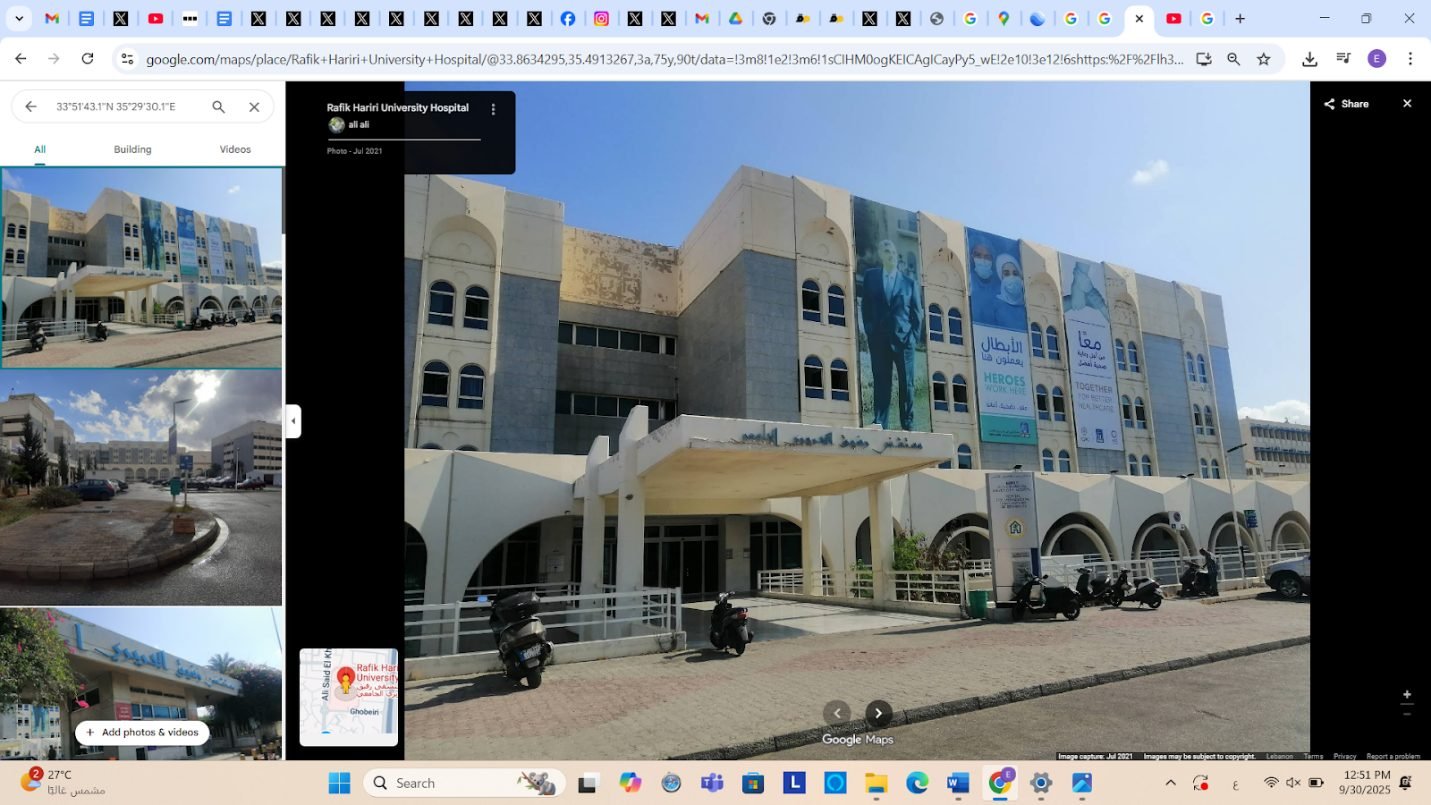Screen dimensions: 1431x805
Task: Go back from the coordinates search
Action: (31, 107)
